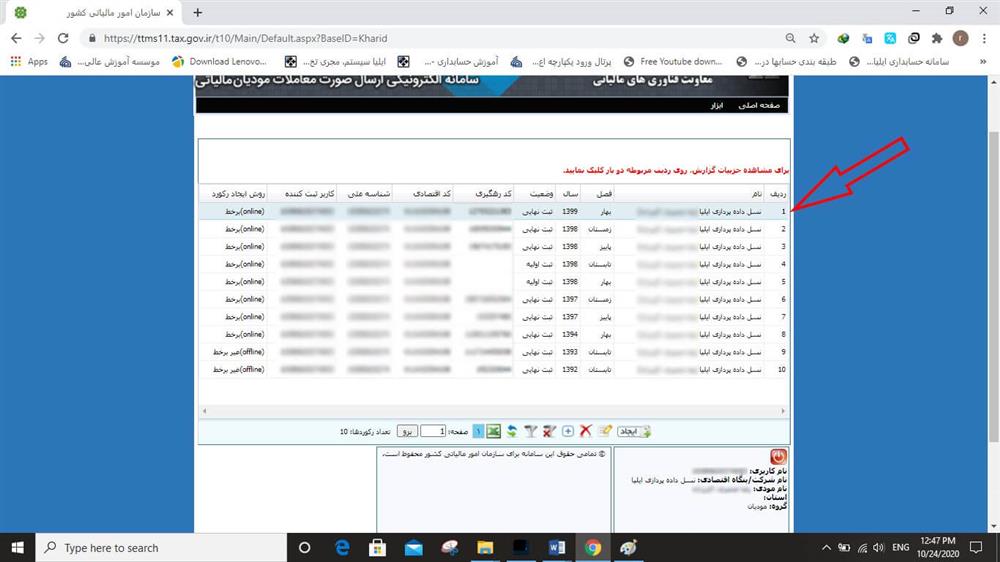The width and height of the screenshot is (1000, 562).
Task: Select row 8 with year 1394
Action: [494, 334]
